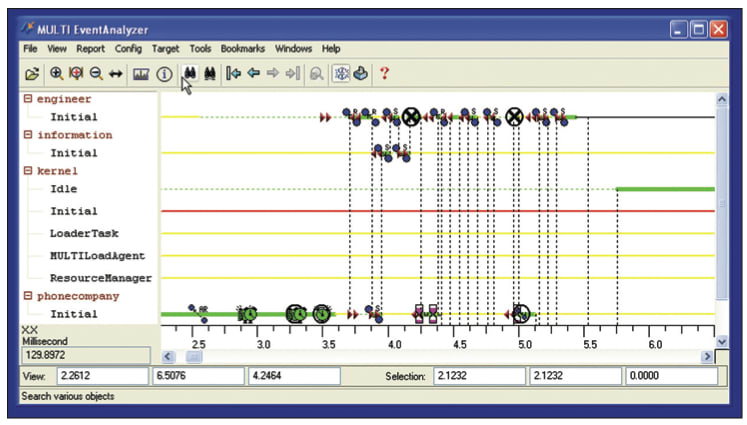Image resolution: width=747 pixels, height=425 pixels.
Task: Open the chart summary icon
Action: (x=141, y=74)
